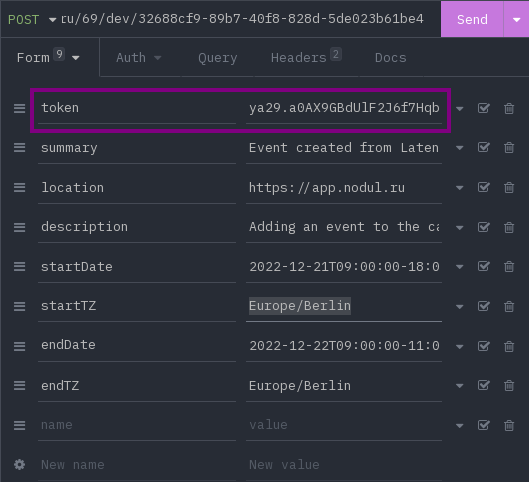Delete the token form row
The width and height of the screenshot is (529, 482).
509,109
